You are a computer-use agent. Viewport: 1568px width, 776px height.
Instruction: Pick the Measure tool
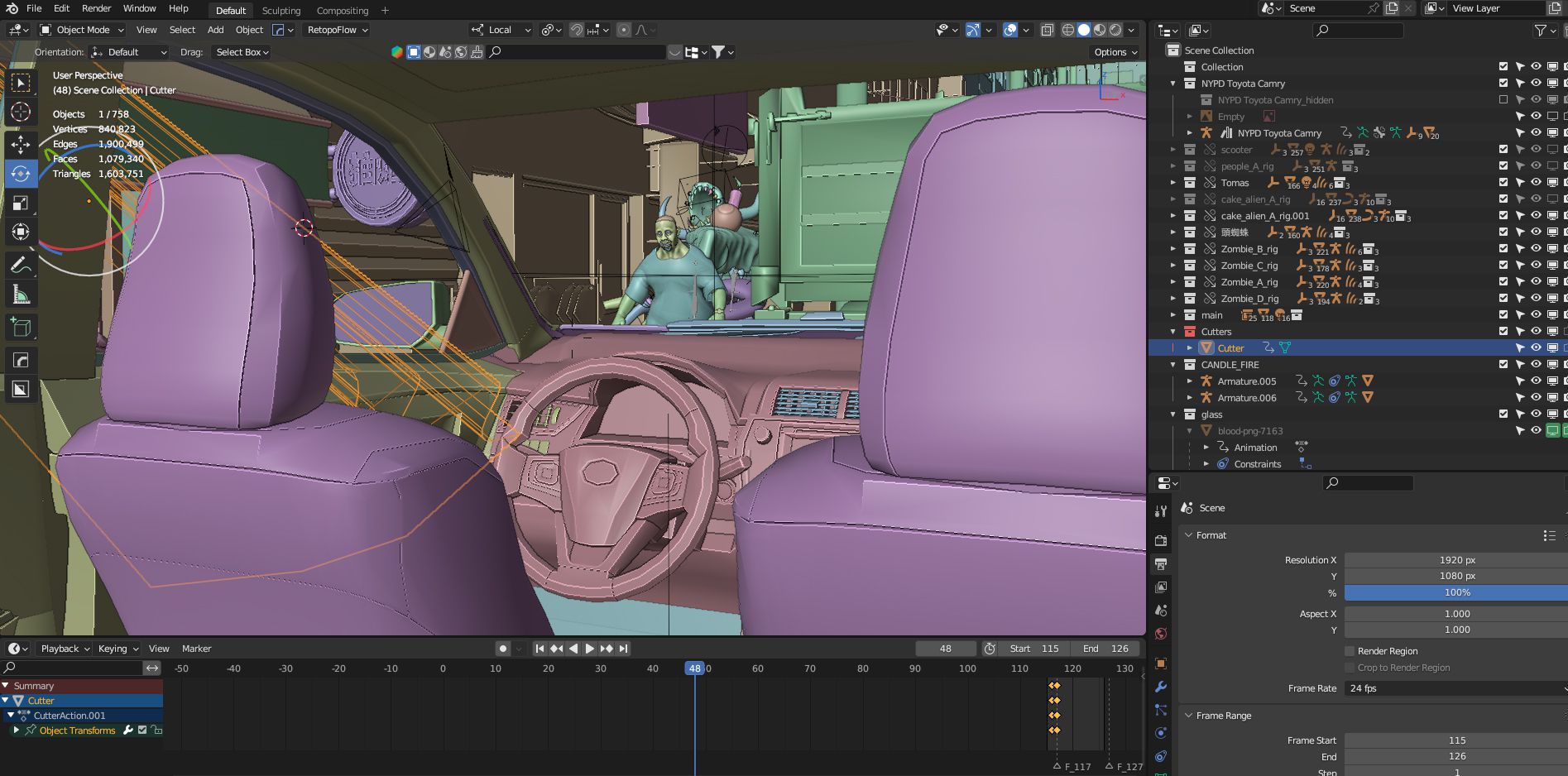(21, 295)
